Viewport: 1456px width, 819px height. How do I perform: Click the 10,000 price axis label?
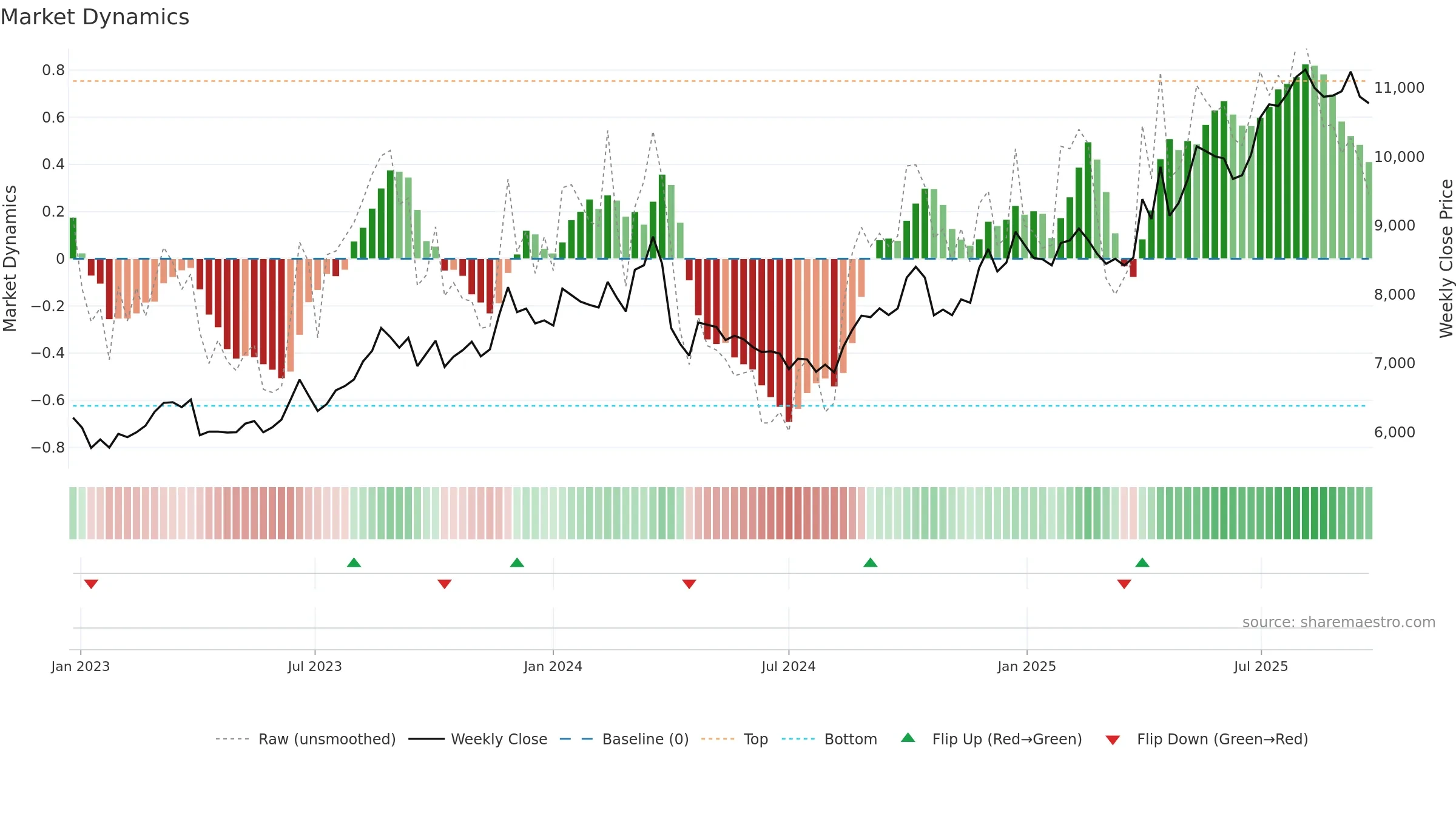coord(1399,157)
